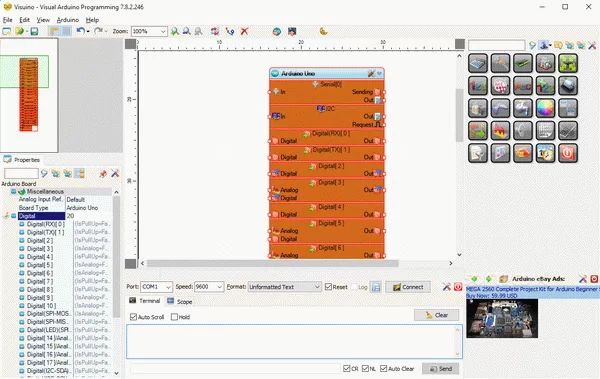Click the Undo arrow icon
Image resolution: width=600 pixels, height=379 pixels.
80,31
